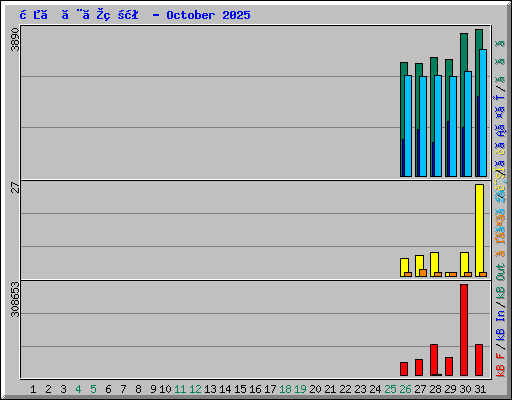The height and width of the screenshot is (400, 512).
Task: Select day 17 on the x-axis
Action: [x=270, y=389]
